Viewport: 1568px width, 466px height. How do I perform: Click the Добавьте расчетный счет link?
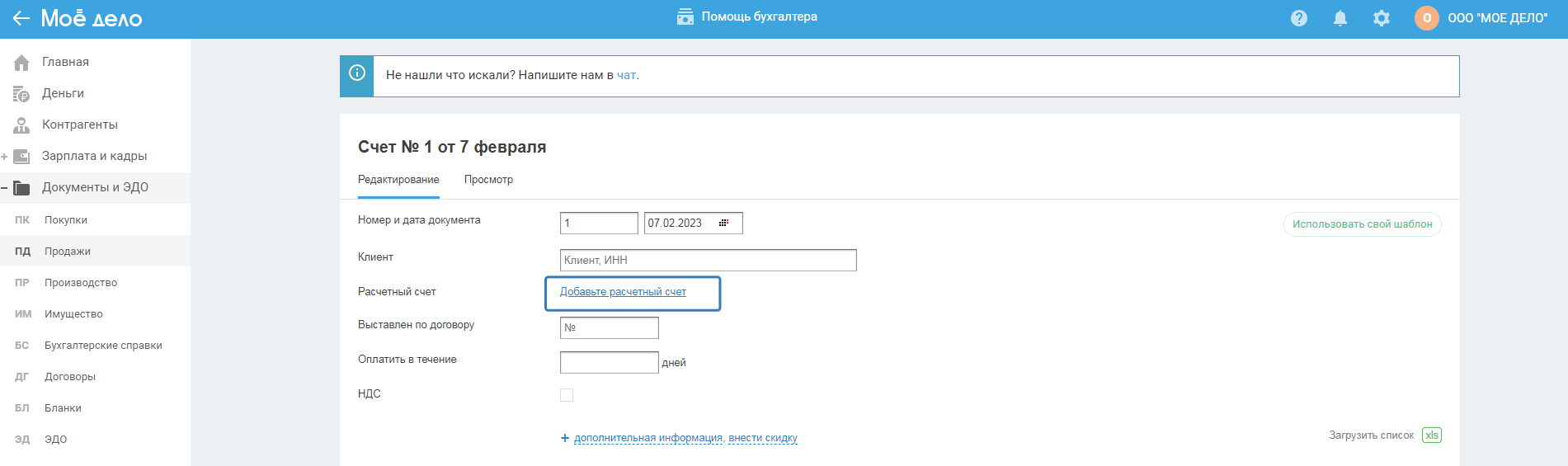[x=623, y=292]
